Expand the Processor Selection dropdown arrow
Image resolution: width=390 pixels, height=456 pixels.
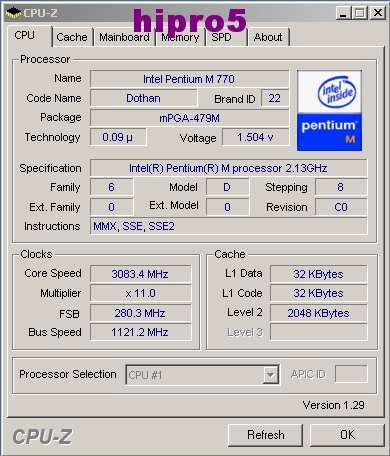click(x=271, y=375)
